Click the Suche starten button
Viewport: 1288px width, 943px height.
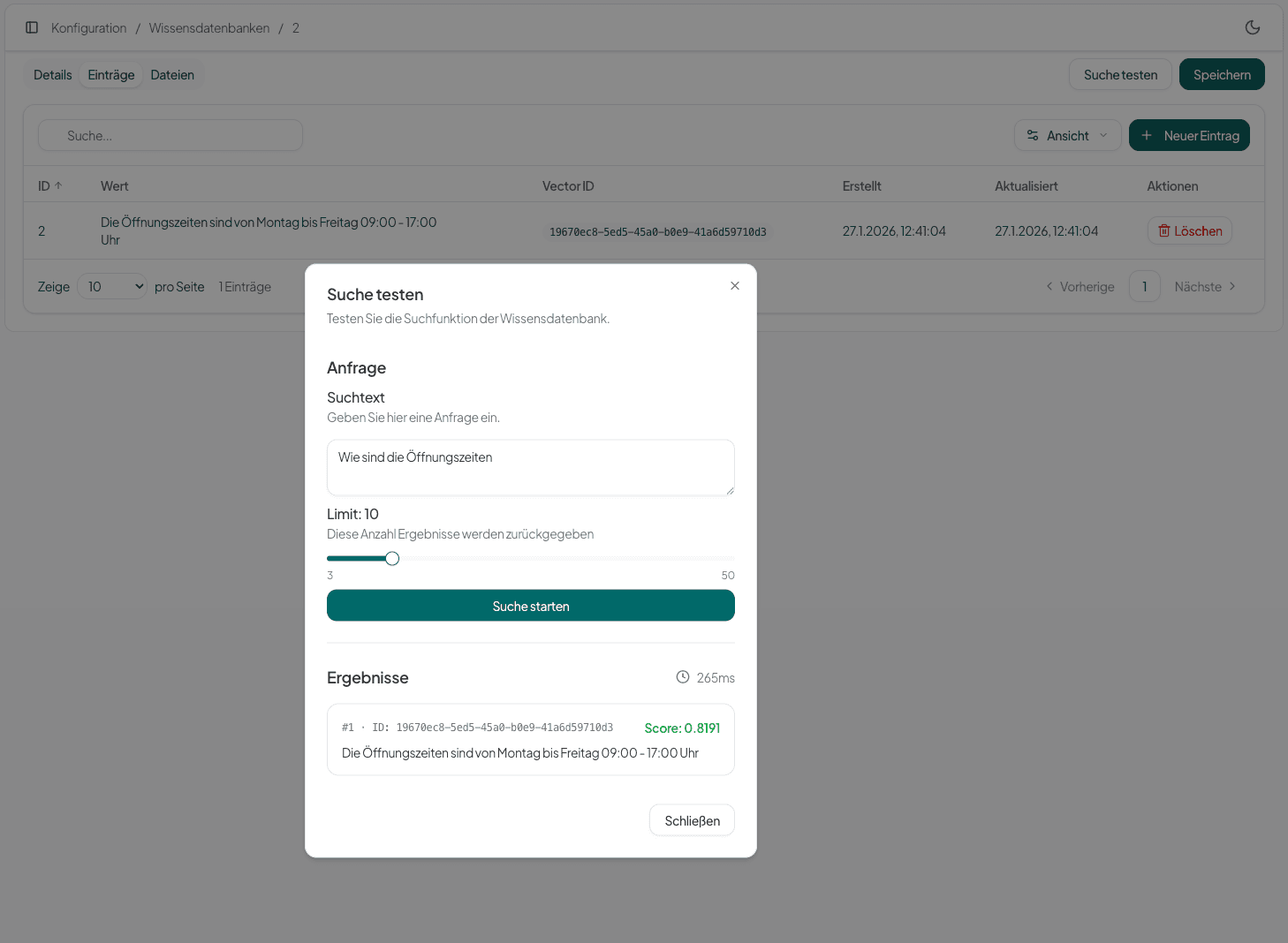[x=531, y=606]
